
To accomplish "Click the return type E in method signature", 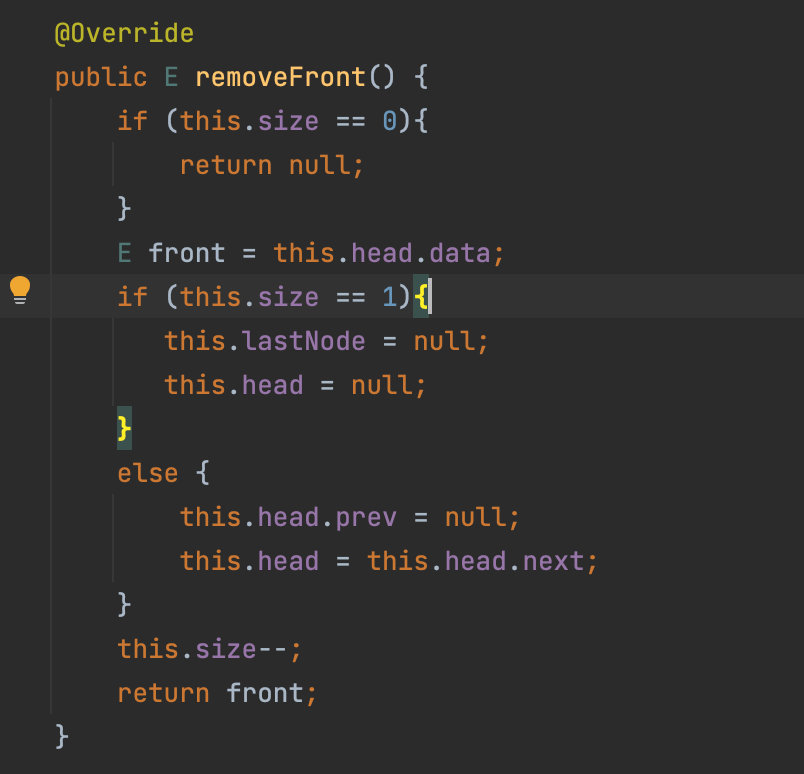I will click(x=171, y=77).
